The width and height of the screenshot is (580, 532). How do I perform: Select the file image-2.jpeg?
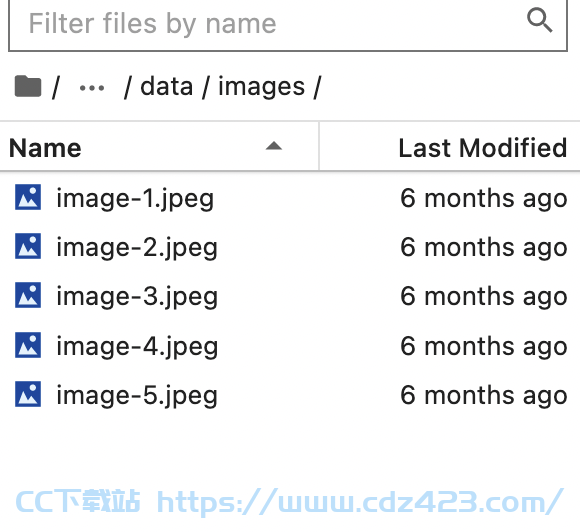tap(290, 247)
